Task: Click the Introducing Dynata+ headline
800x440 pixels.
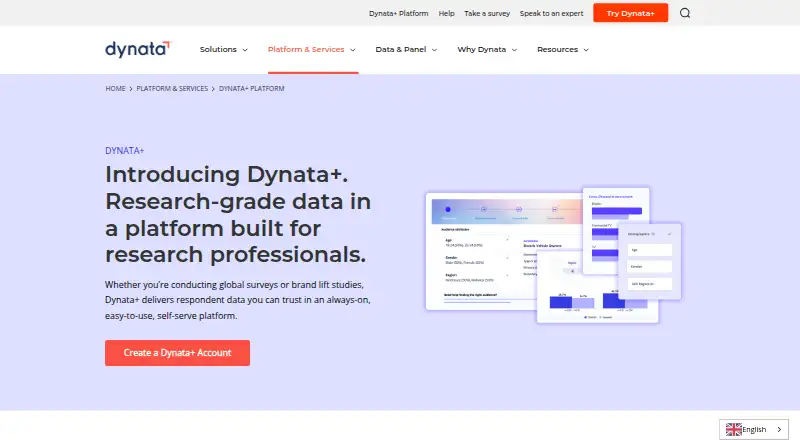Action: pos(238,214)
